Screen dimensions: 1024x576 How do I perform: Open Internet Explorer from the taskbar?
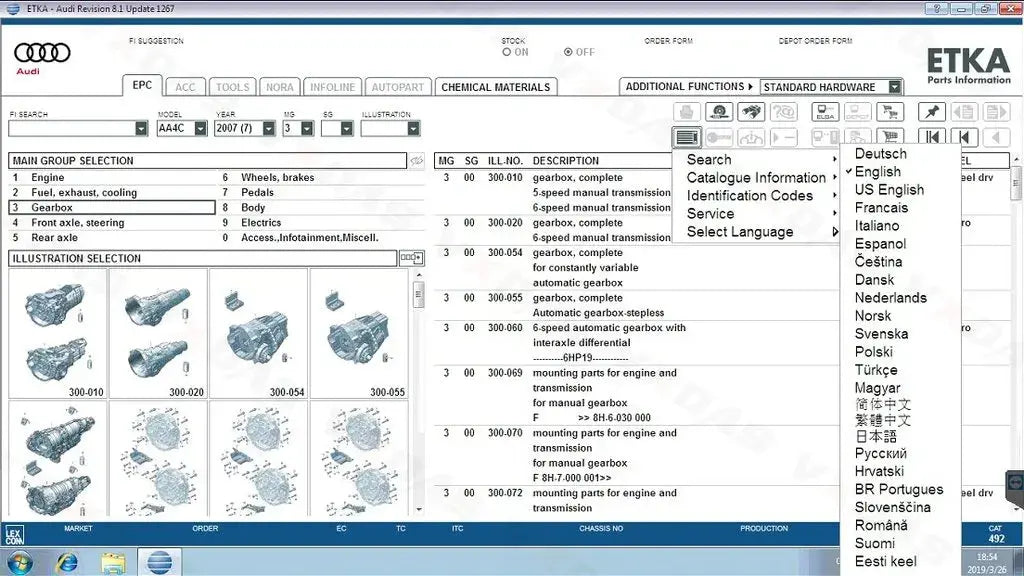click(67, 561)
